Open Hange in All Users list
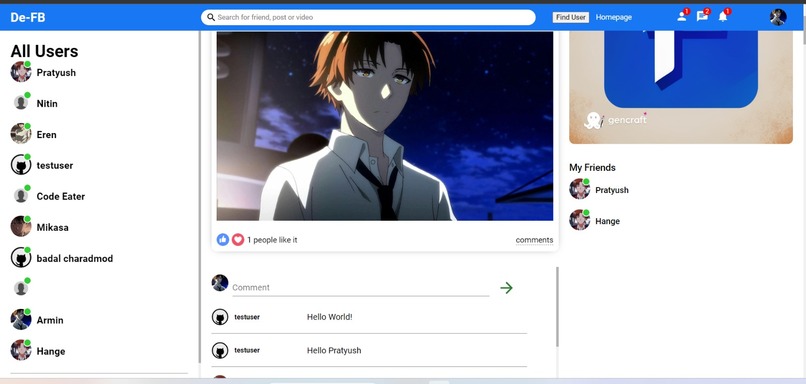Screen dimensions: 806x384 point(51,352)
